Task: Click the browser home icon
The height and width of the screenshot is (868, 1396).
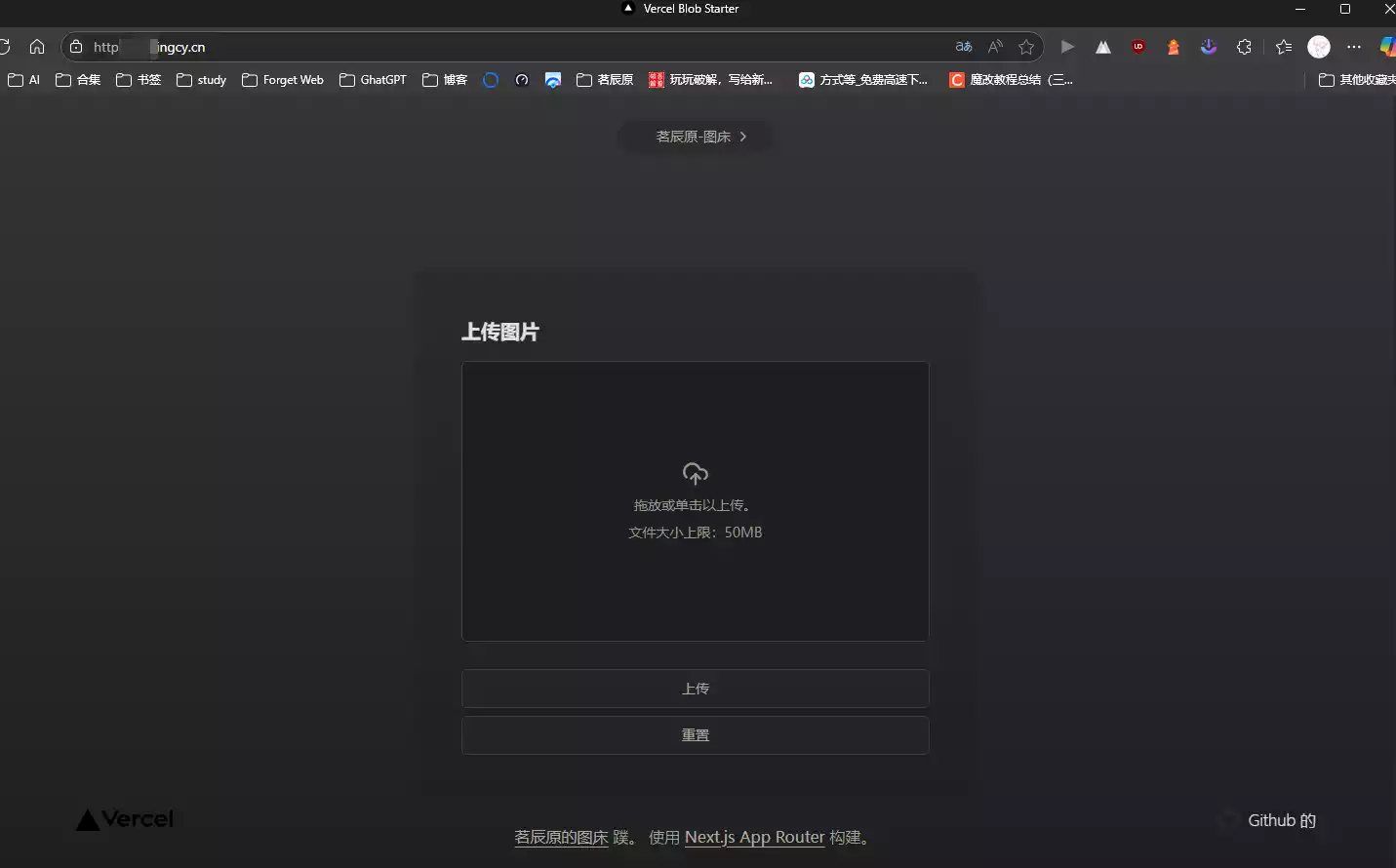Action: coord(37,47)
